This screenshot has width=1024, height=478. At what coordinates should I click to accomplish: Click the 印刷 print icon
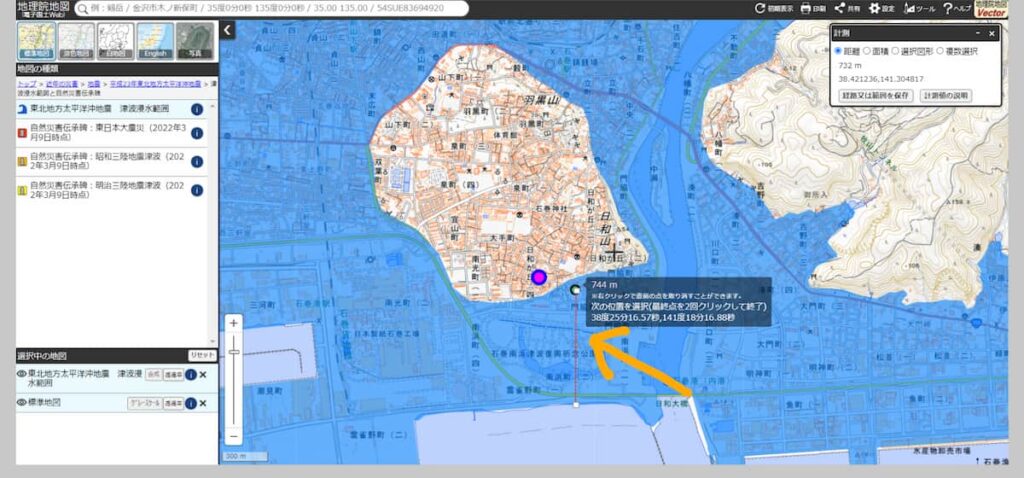pyautogui.click(x=812, y=9)
